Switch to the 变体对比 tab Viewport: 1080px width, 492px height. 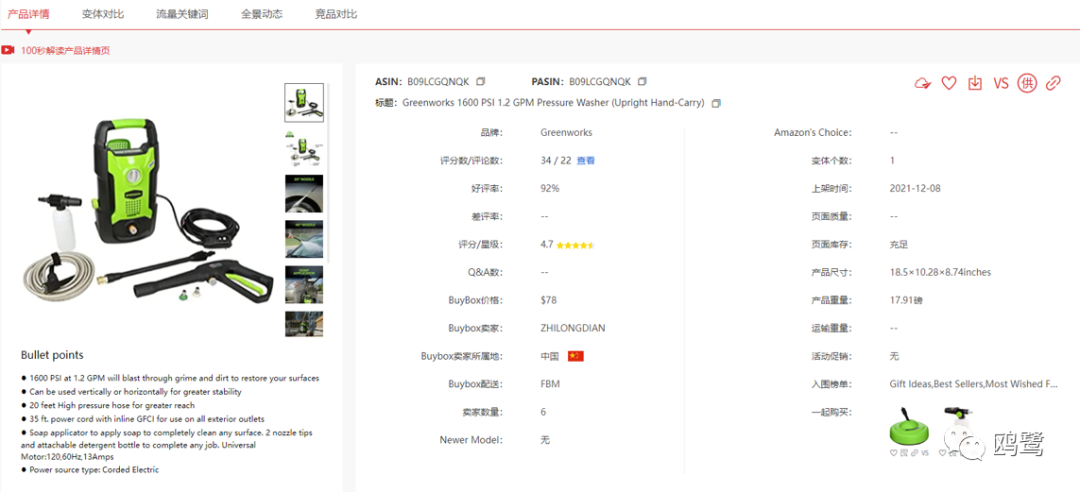[x=103, y=14]
